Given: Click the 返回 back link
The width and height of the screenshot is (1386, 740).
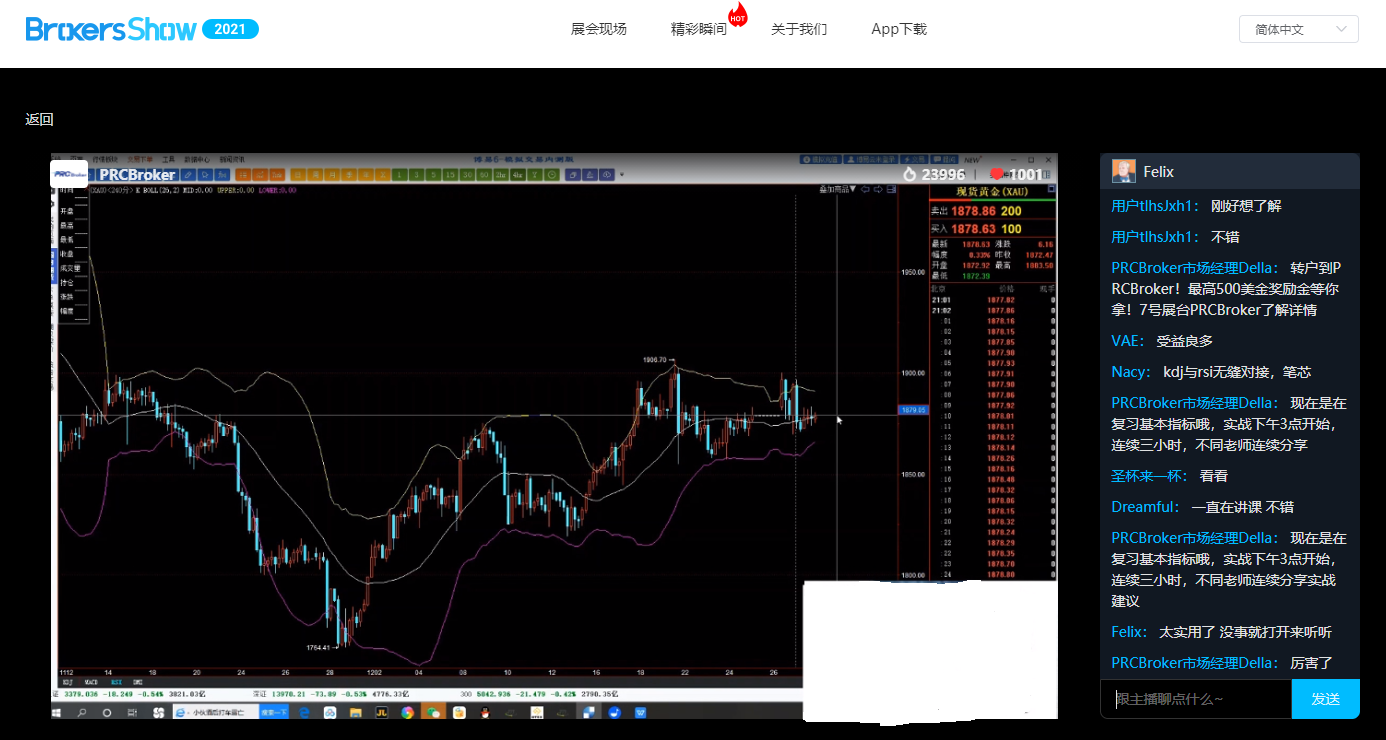Looking at the screenshot, I should tap(39, 119).
